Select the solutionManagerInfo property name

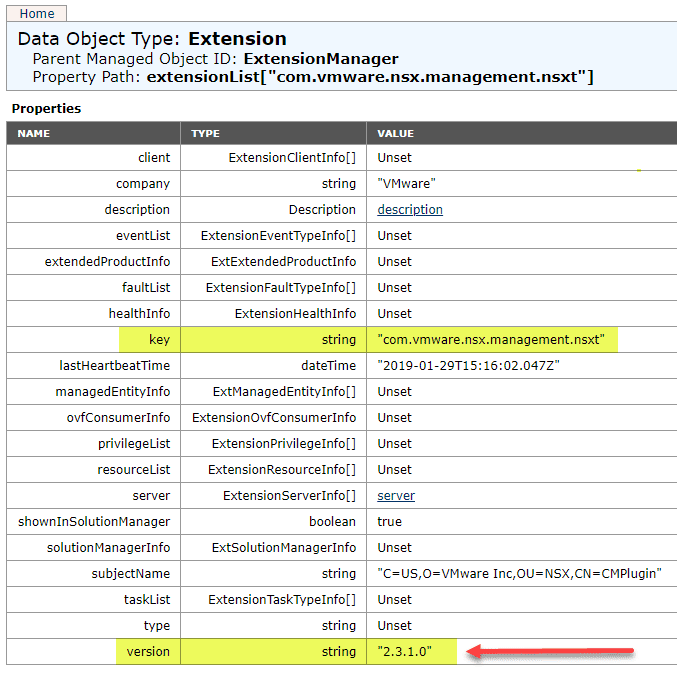pos(108,547)
